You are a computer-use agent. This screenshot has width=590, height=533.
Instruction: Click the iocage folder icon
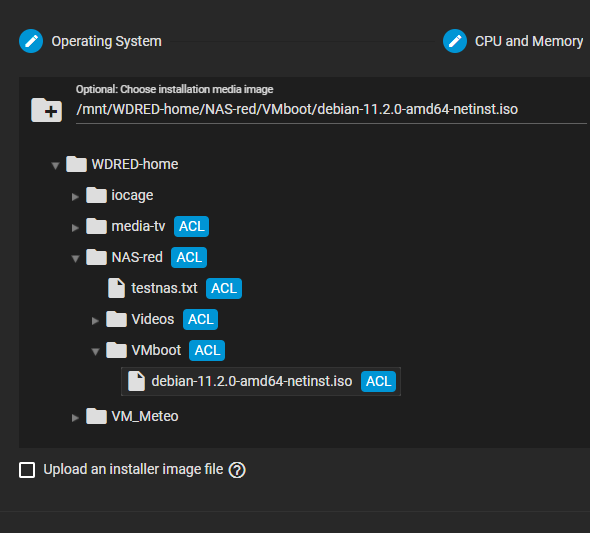coord(96,195)
